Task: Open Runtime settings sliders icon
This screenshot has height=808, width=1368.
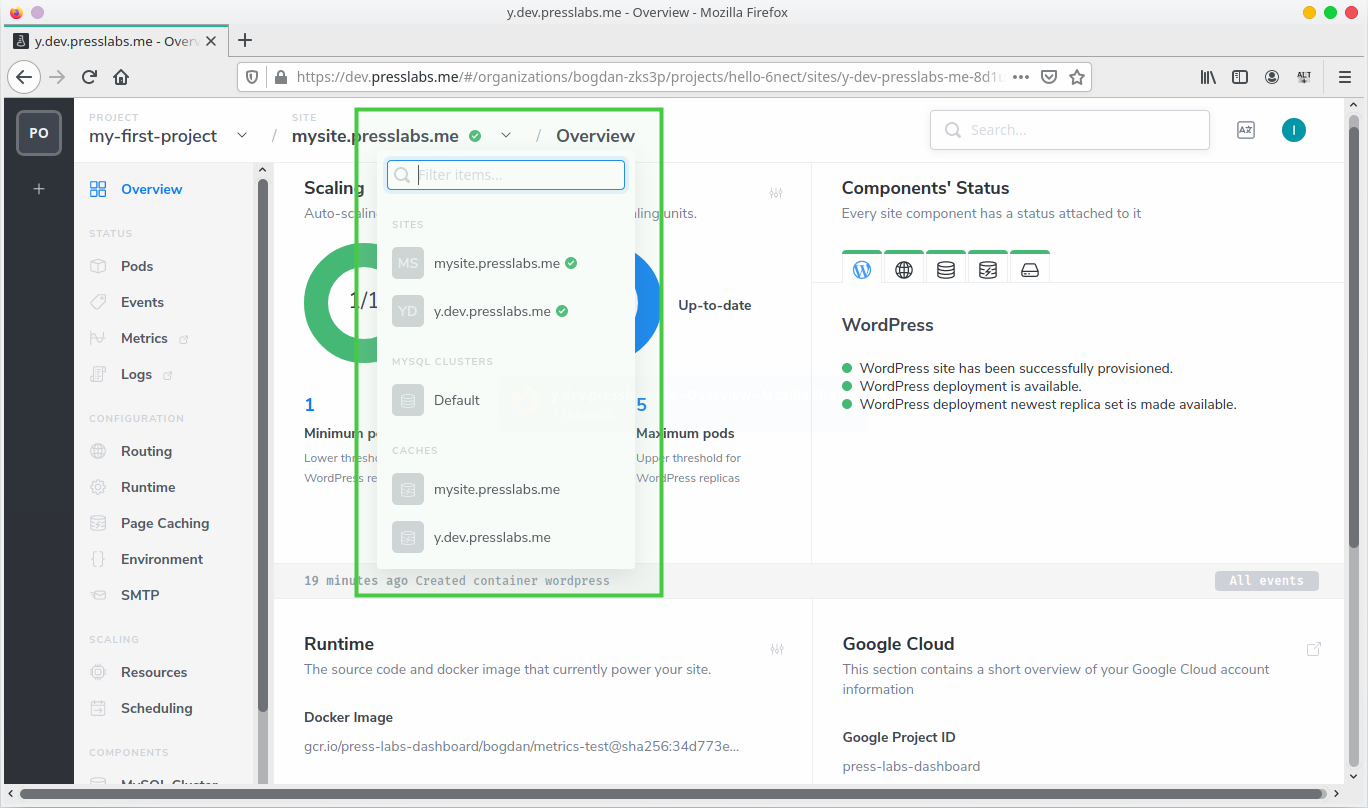Action: click(777, 649)
